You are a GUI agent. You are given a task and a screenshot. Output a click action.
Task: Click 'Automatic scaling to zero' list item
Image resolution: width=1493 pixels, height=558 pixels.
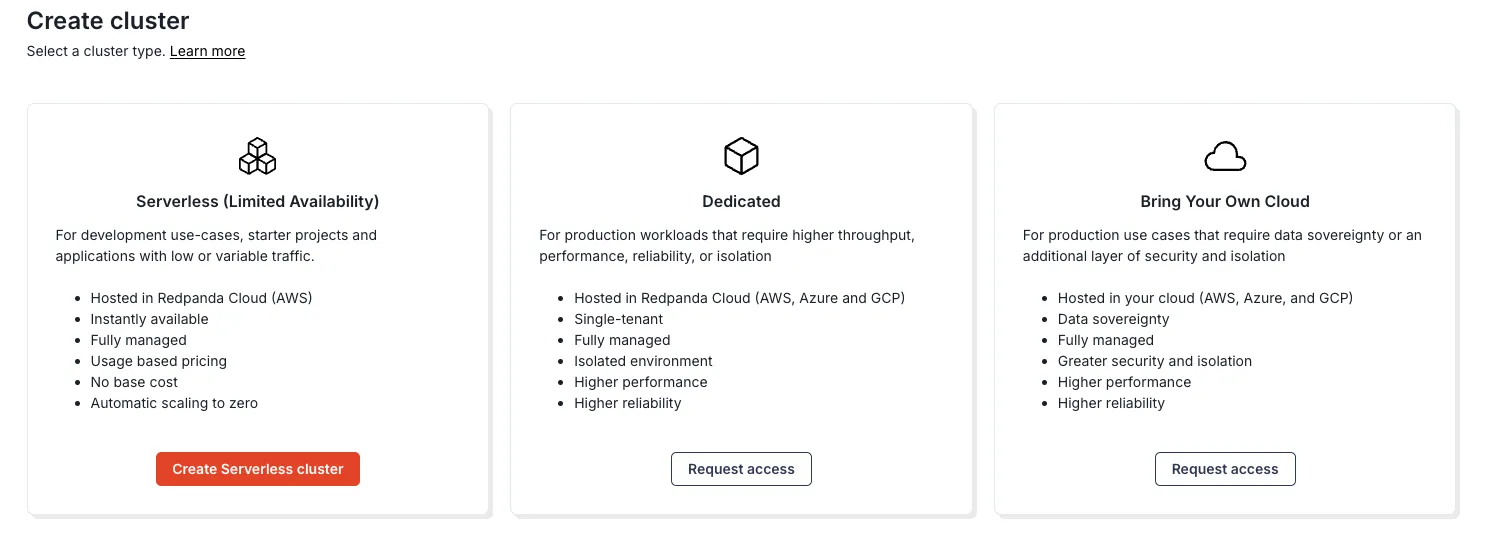tap(174, 403)
